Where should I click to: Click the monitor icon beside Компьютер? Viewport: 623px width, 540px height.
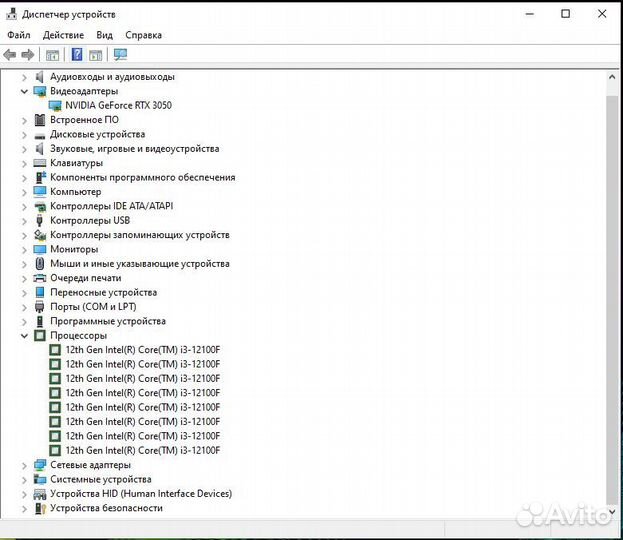pyautogui.click(x=40, y=192)
